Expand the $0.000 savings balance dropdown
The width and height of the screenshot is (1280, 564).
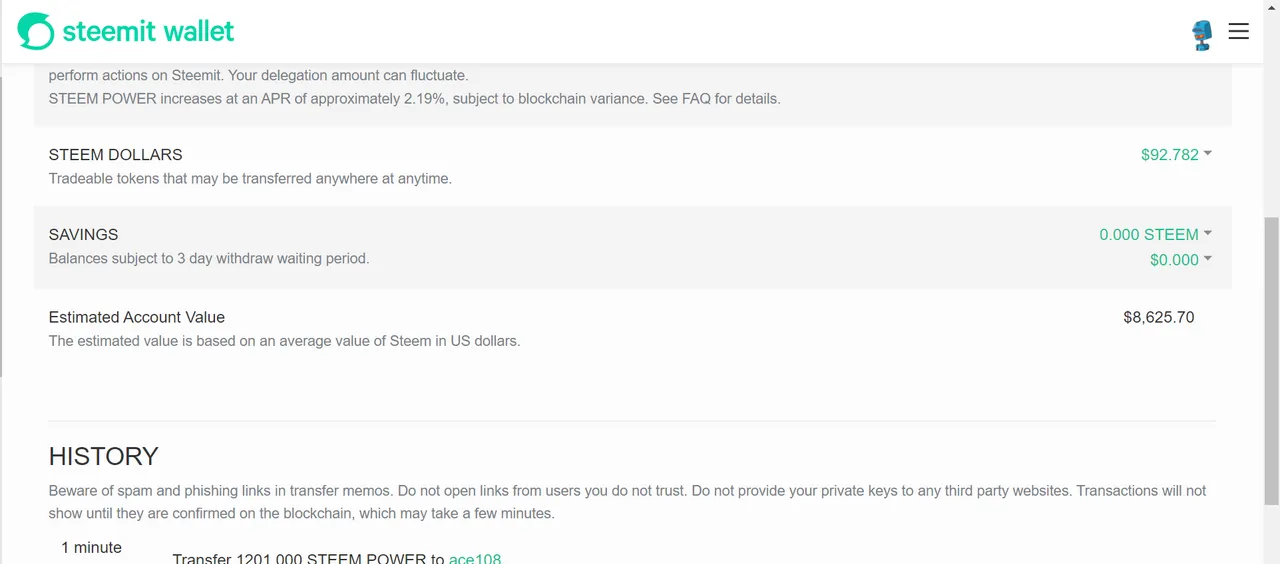coord(1180,260)
